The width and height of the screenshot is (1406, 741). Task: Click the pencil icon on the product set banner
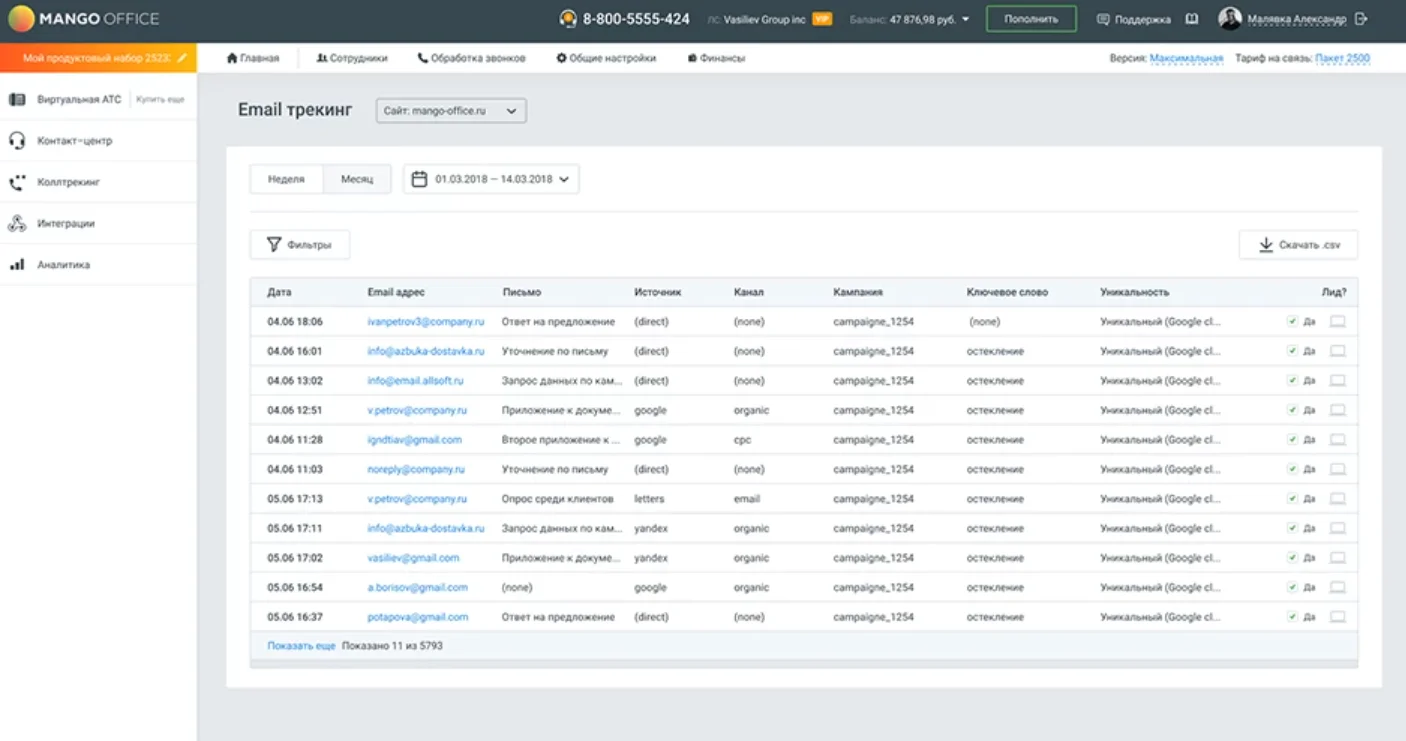(182, 58)
